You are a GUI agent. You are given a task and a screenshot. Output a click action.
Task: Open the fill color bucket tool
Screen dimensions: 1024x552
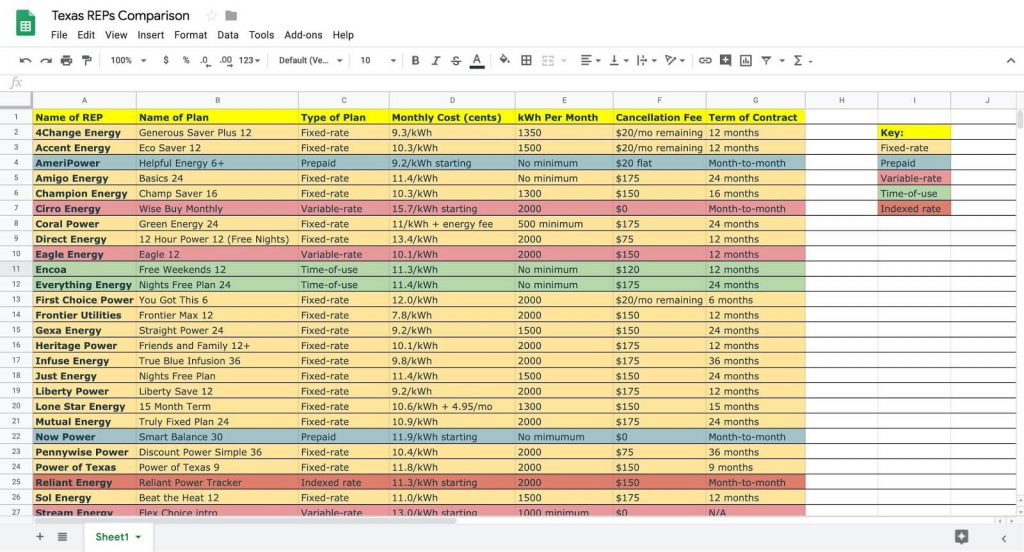coord(504,60)
